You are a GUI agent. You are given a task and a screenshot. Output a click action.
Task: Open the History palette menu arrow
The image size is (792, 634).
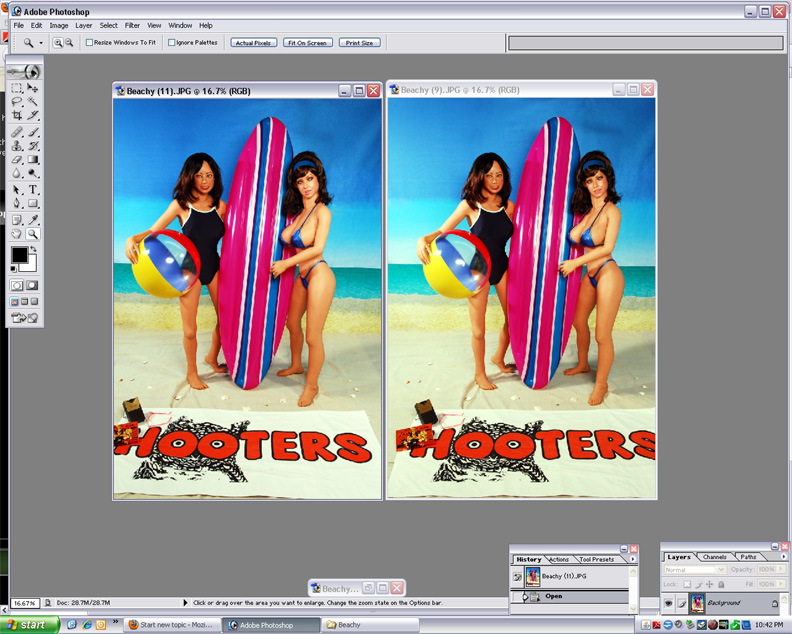point(632,559)
